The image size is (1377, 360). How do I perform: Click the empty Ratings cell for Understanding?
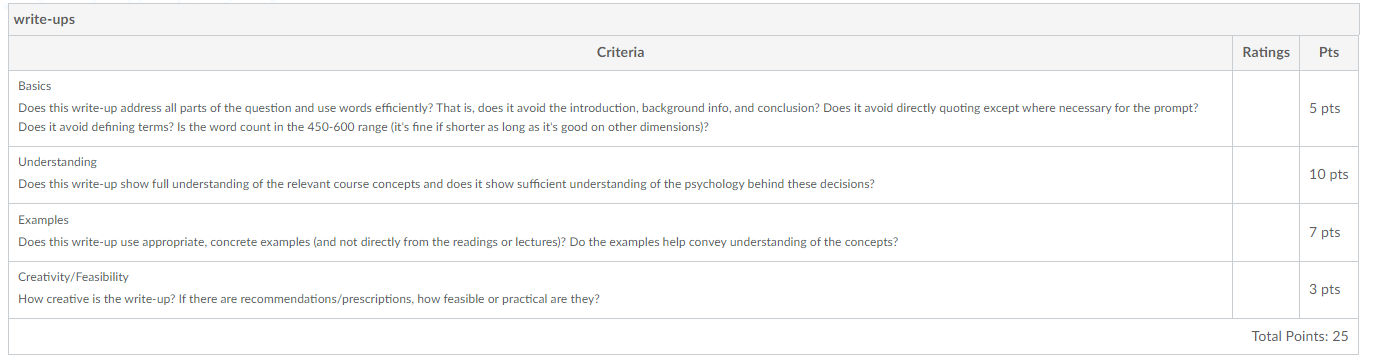pos(1266,175)
